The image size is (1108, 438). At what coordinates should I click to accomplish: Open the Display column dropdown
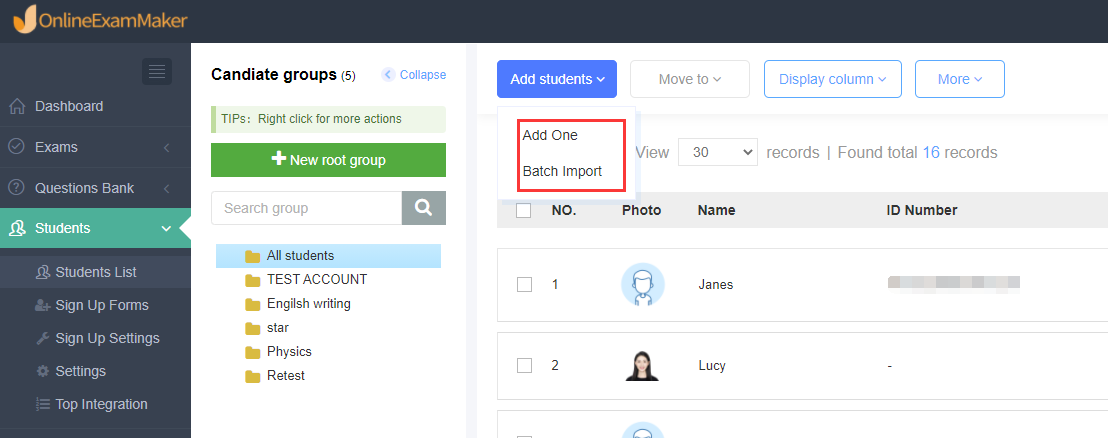click(832, 79)
